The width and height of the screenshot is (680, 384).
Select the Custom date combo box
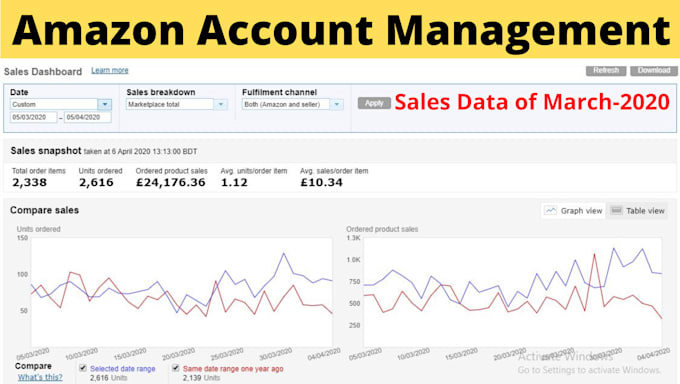click(61, 105)
